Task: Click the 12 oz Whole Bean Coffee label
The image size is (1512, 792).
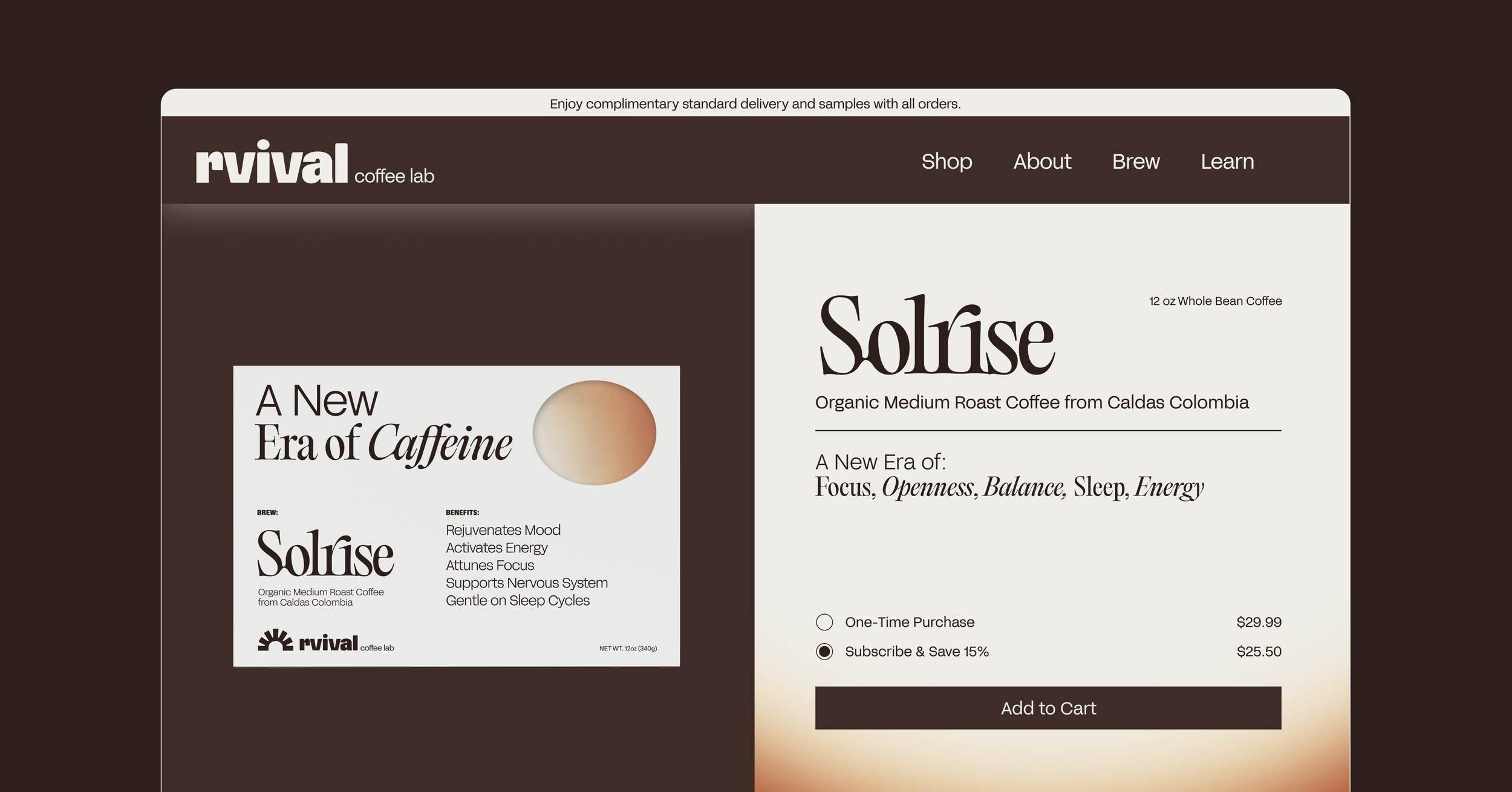Action: coord(1215,301)
